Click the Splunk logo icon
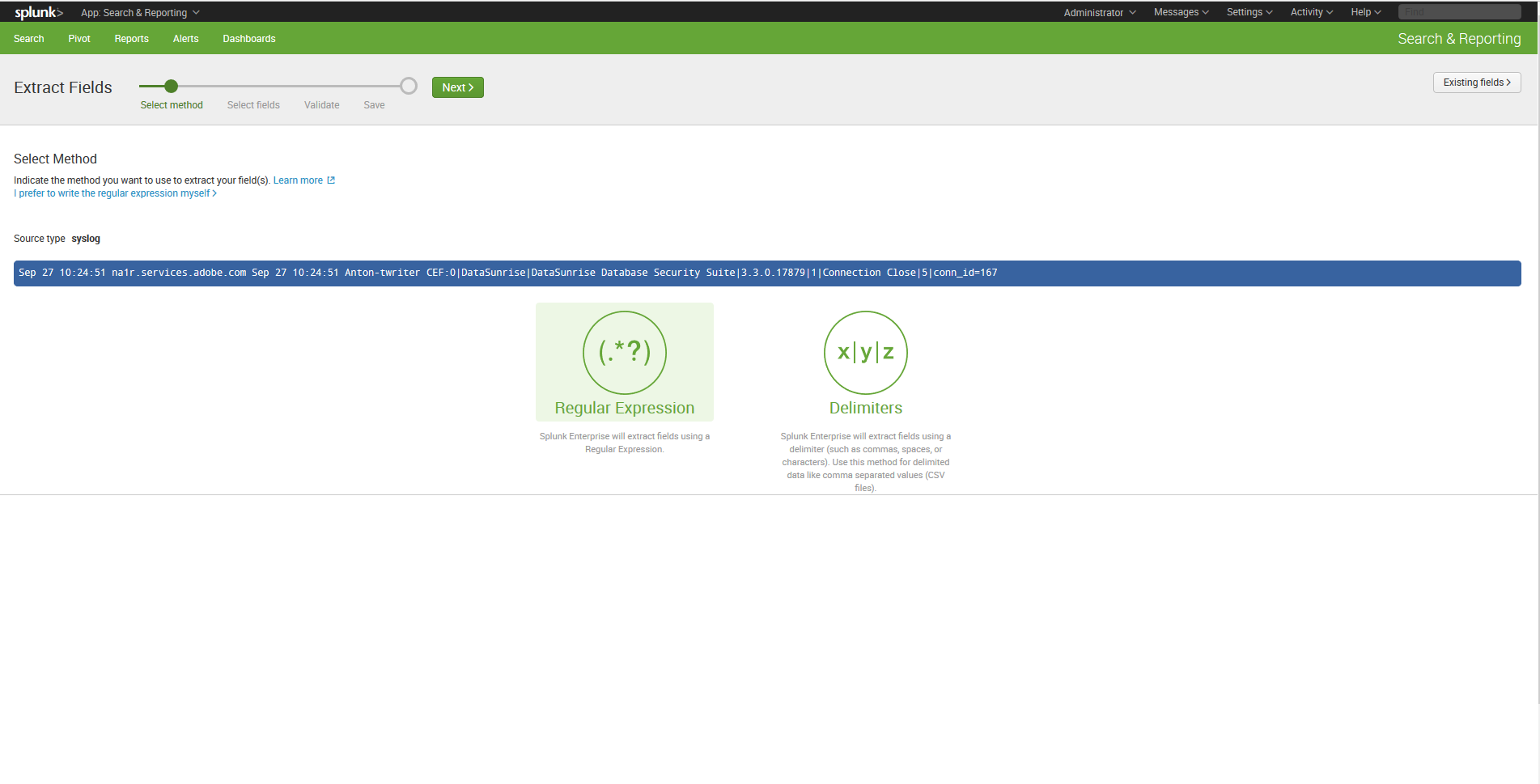The image size is (1540, 784). click(x=38, y=12)
